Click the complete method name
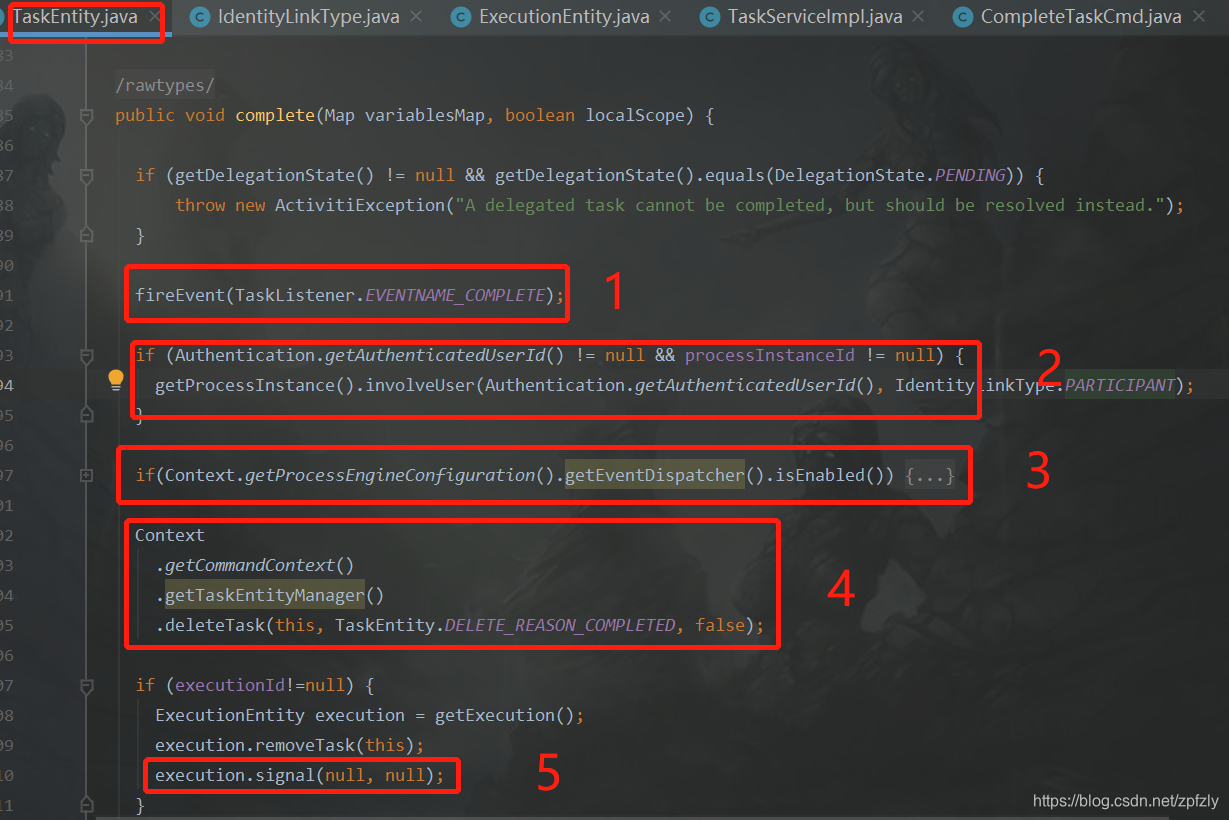This screenshot has height=820, width=1229. pyautogui.click(x=275, y=115)
